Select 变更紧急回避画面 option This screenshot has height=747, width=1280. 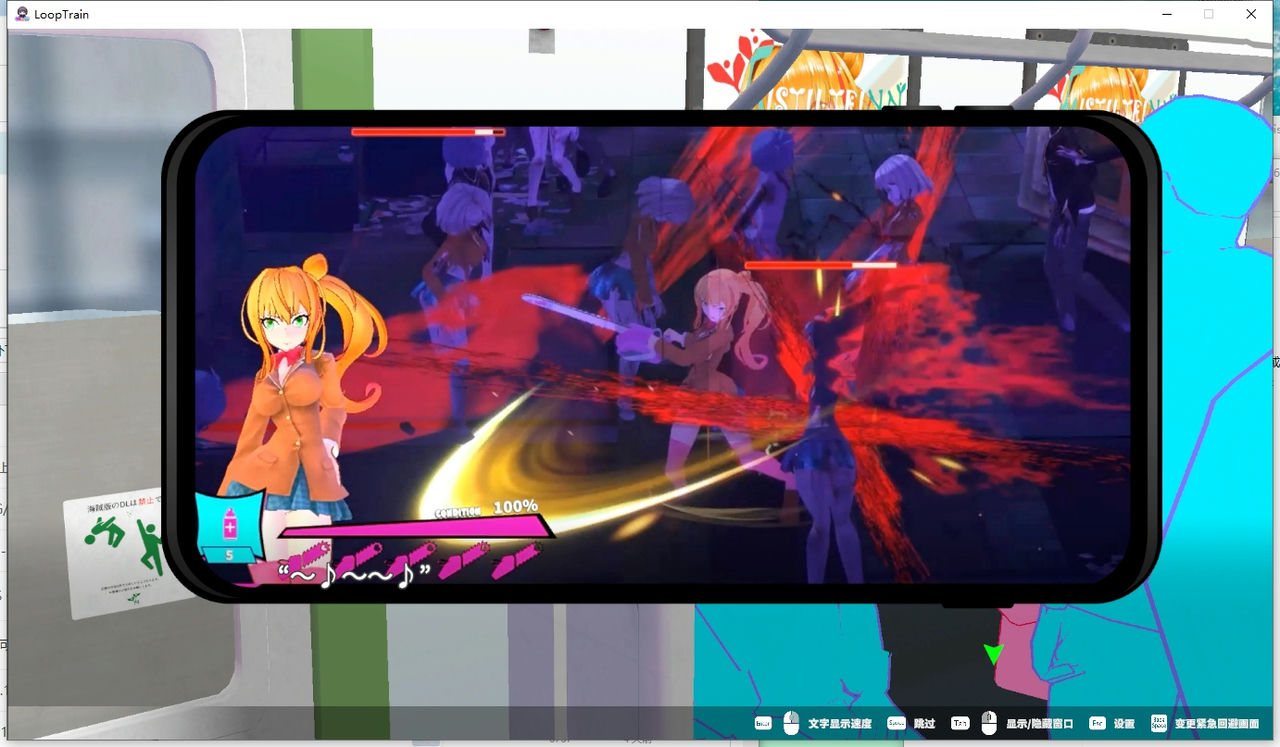coord(1216,724)
